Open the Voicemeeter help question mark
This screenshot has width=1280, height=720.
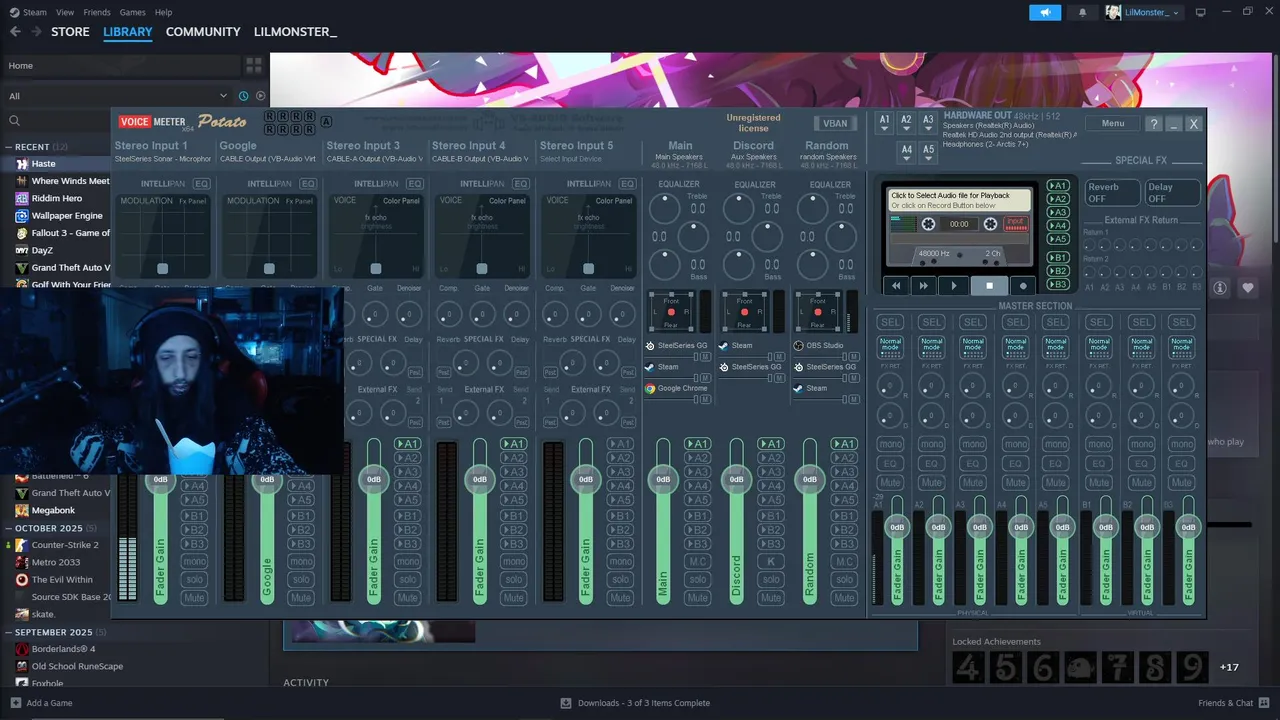click(x=1154, y=124)
